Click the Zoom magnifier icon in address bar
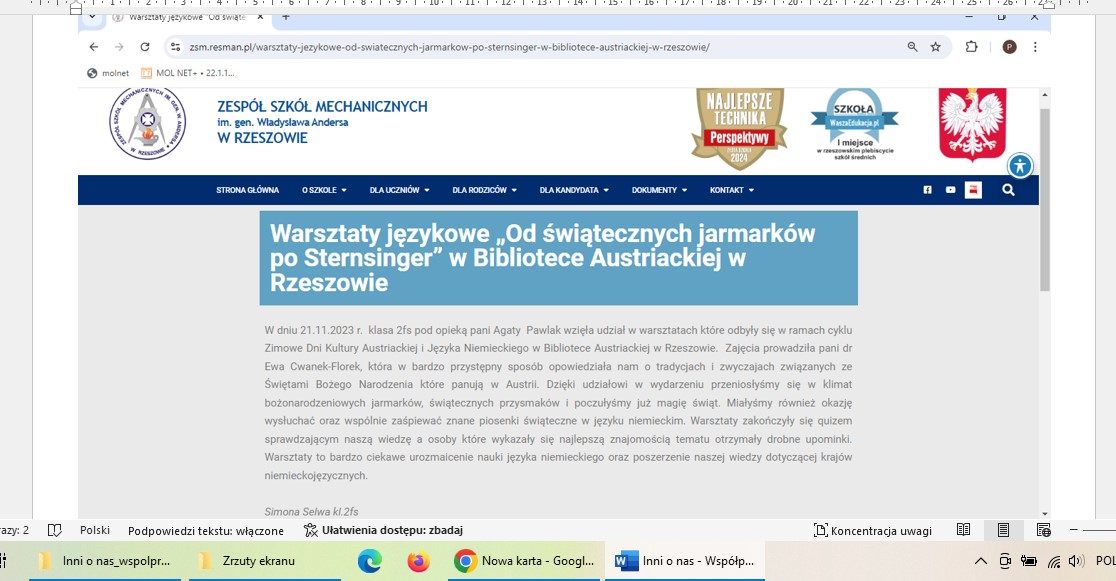Viewport: 1116px width, 581px height. point(912,47)
